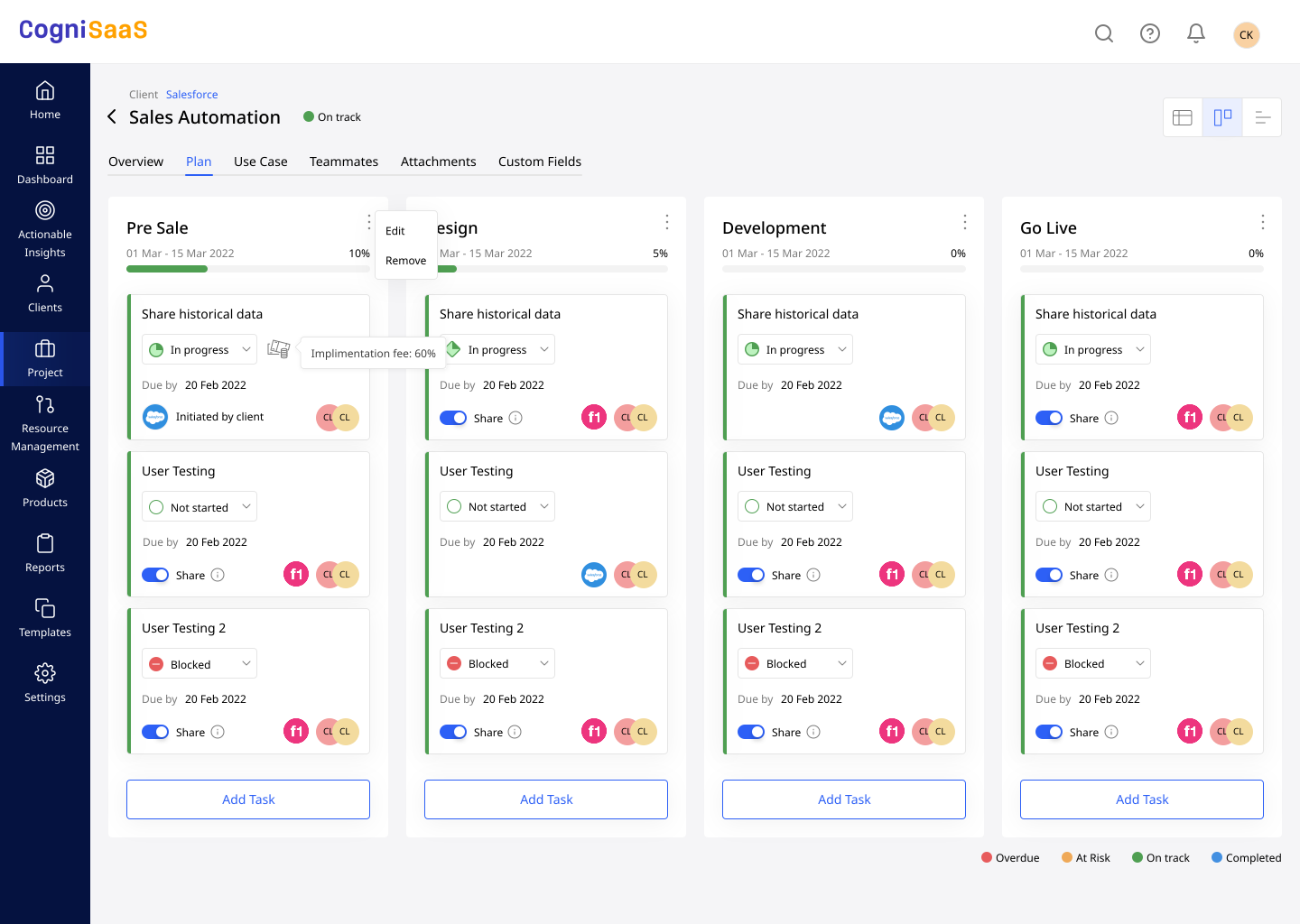The image size is (1300, 924).
Task: Click Add Task in Go Live column
Action: pos(1142,799)
